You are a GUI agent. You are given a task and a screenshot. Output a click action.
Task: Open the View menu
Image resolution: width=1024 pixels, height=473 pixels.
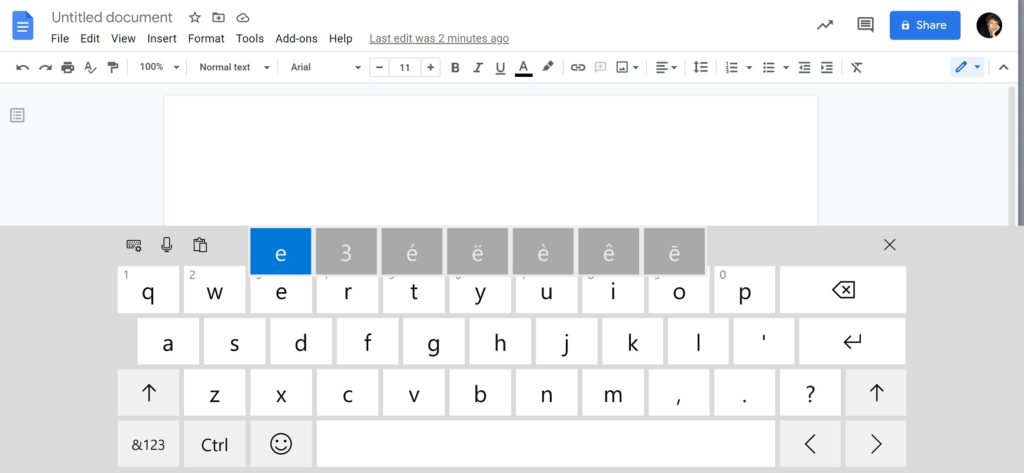click(x=123, y=39)
